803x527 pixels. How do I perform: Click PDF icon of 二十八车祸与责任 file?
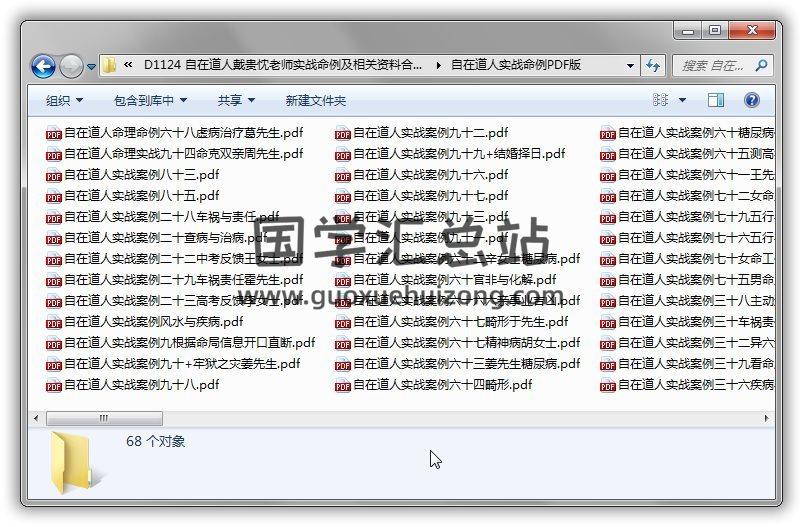coord(54,218)
